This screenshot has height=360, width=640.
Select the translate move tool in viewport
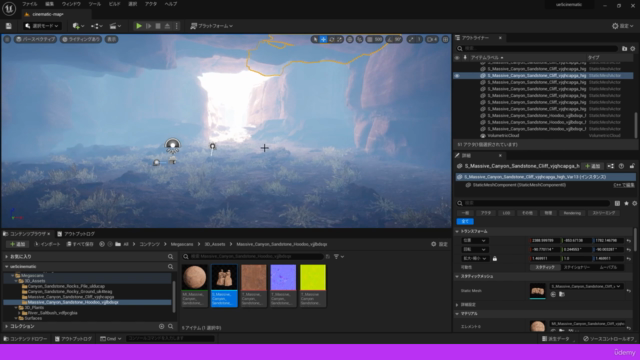click(x=323, y=40)
